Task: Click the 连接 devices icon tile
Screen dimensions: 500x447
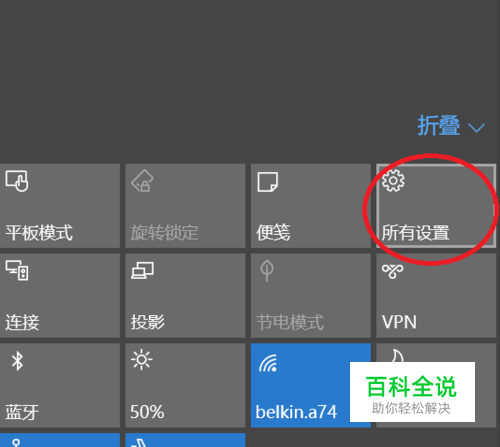Action: click(17, 270)
